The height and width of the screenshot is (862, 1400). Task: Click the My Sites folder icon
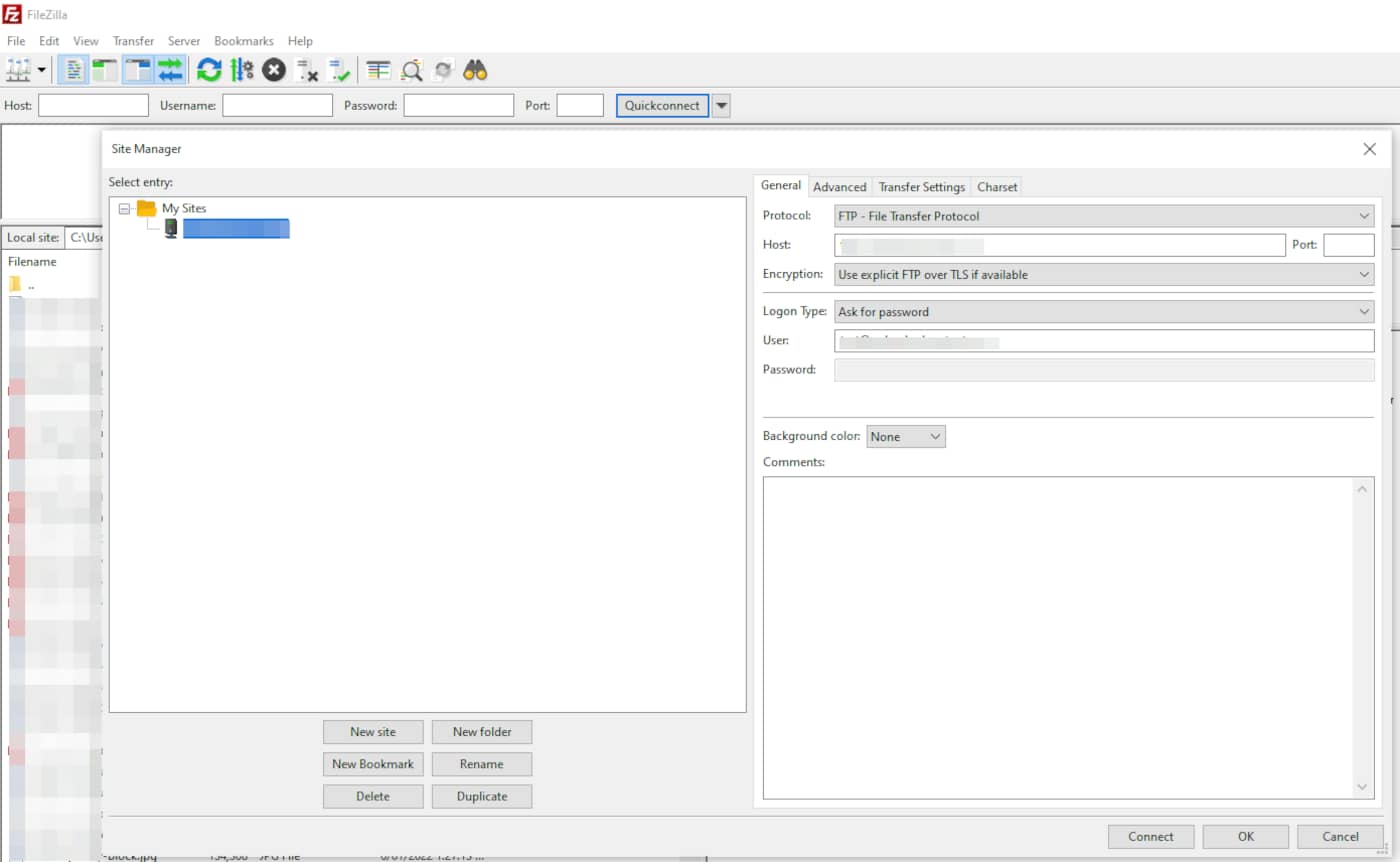pyautogui.click(x=147, y=208)
